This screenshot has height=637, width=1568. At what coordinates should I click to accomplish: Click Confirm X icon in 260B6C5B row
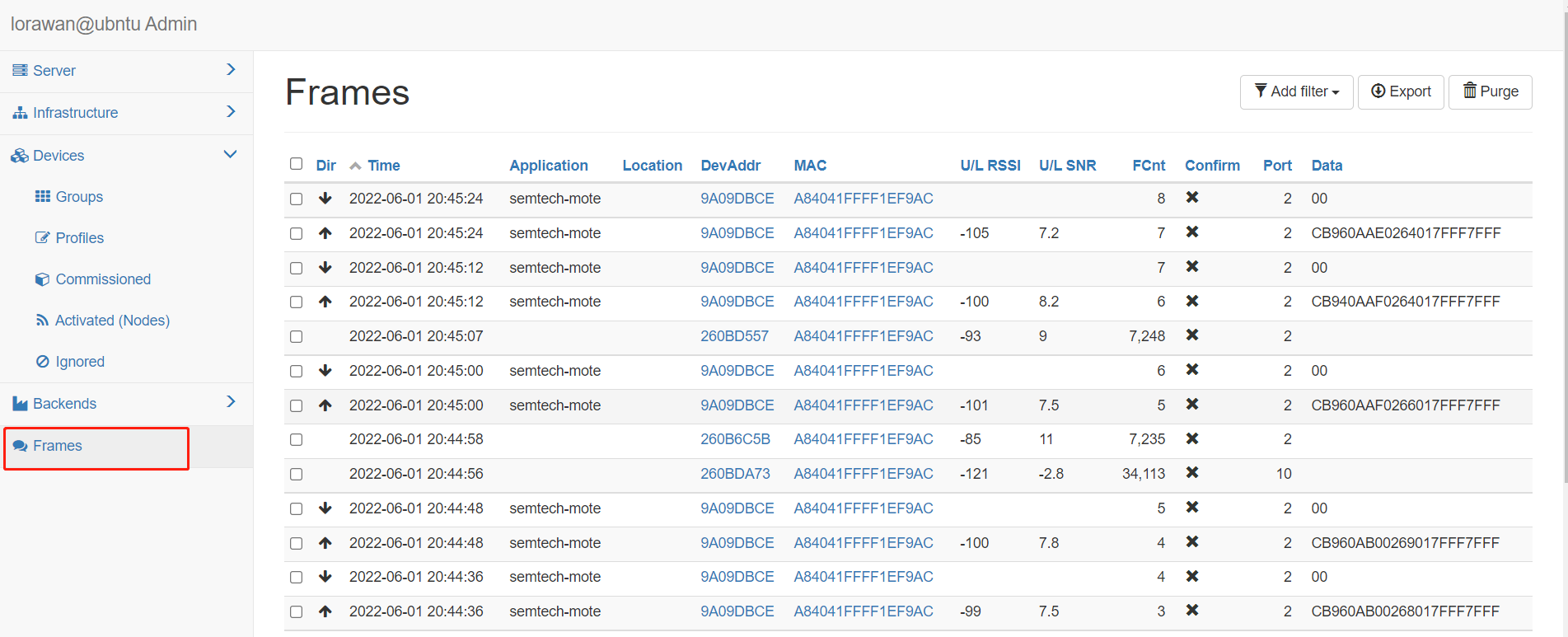[x=1191, y=438]
